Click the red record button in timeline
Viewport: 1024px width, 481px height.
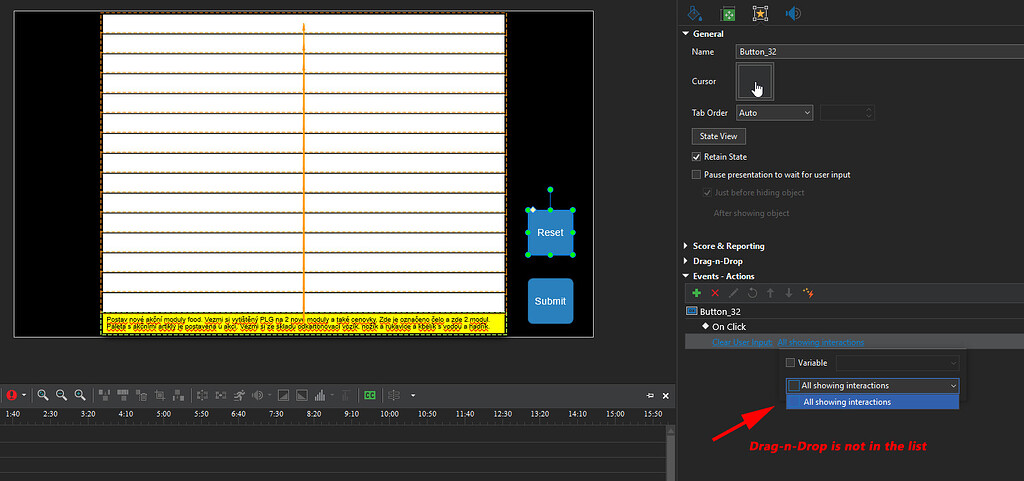tap(11, 395)
